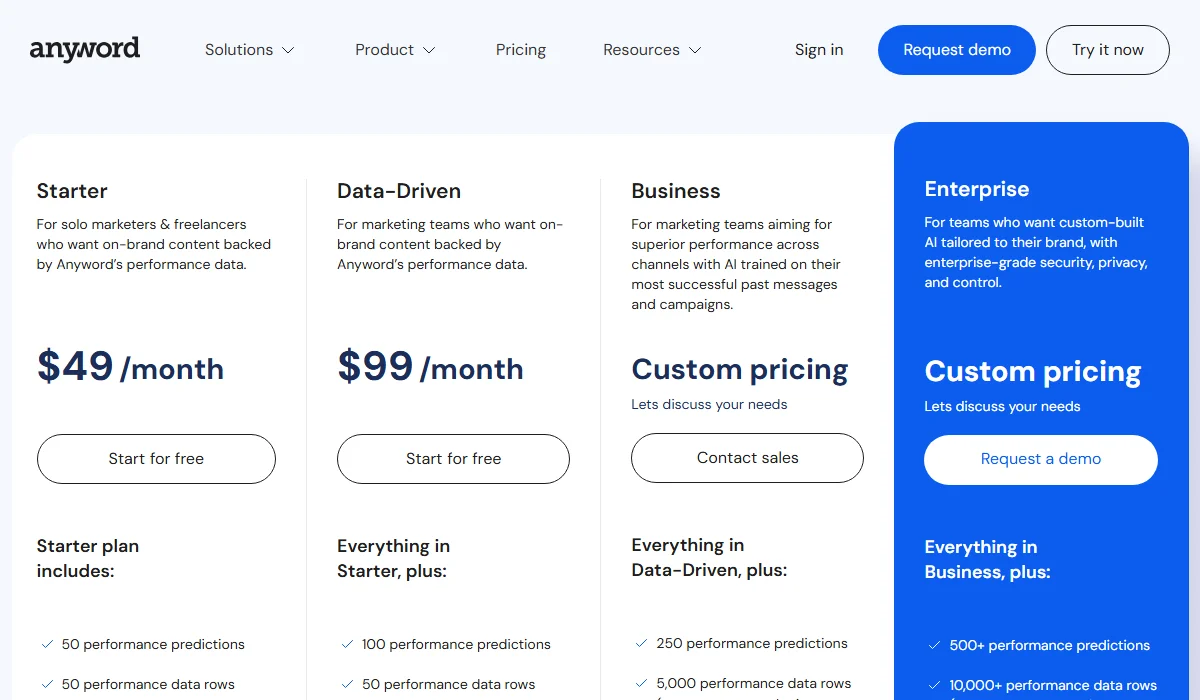Start for free on the Data-Driven plan

pos(453,458)
